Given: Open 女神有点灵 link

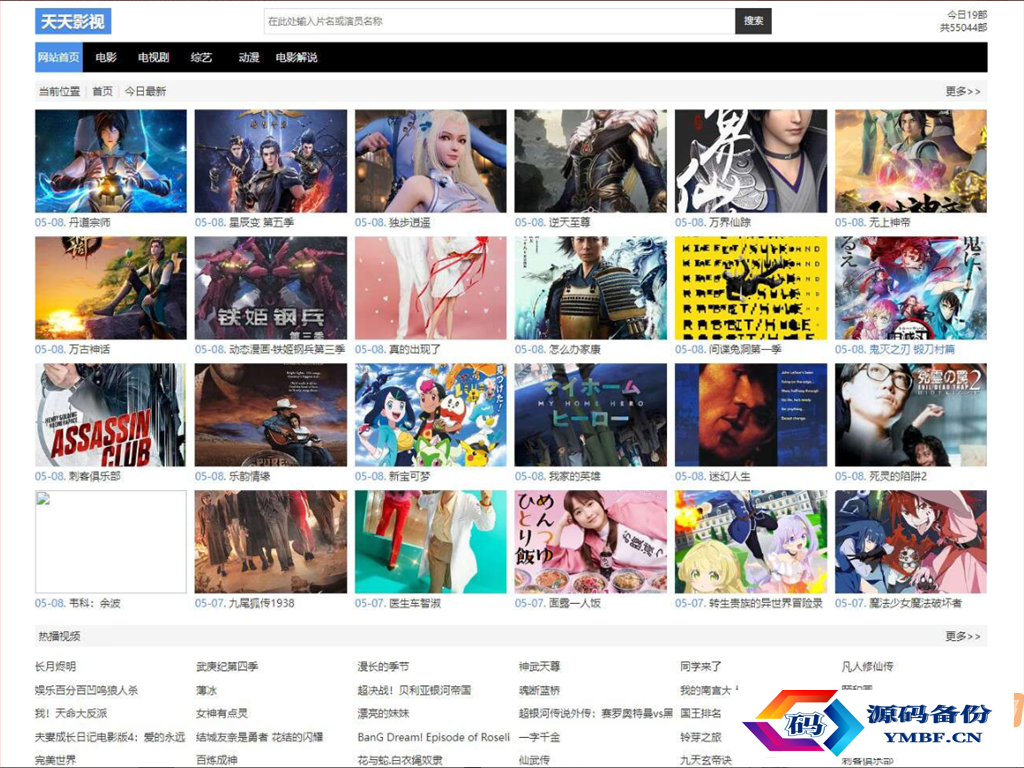Looking at the screenshot, I should point(222,714).
